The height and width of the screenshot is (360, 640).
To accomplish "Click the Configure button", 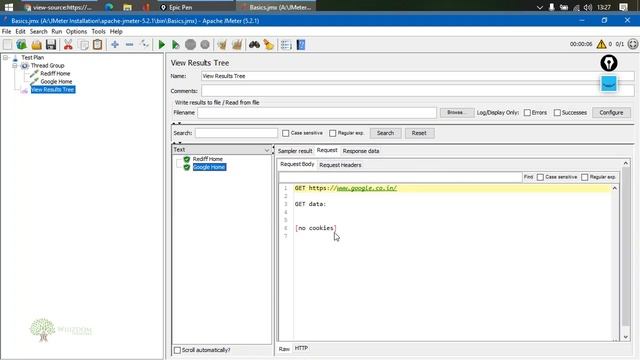I will (611, 113).
